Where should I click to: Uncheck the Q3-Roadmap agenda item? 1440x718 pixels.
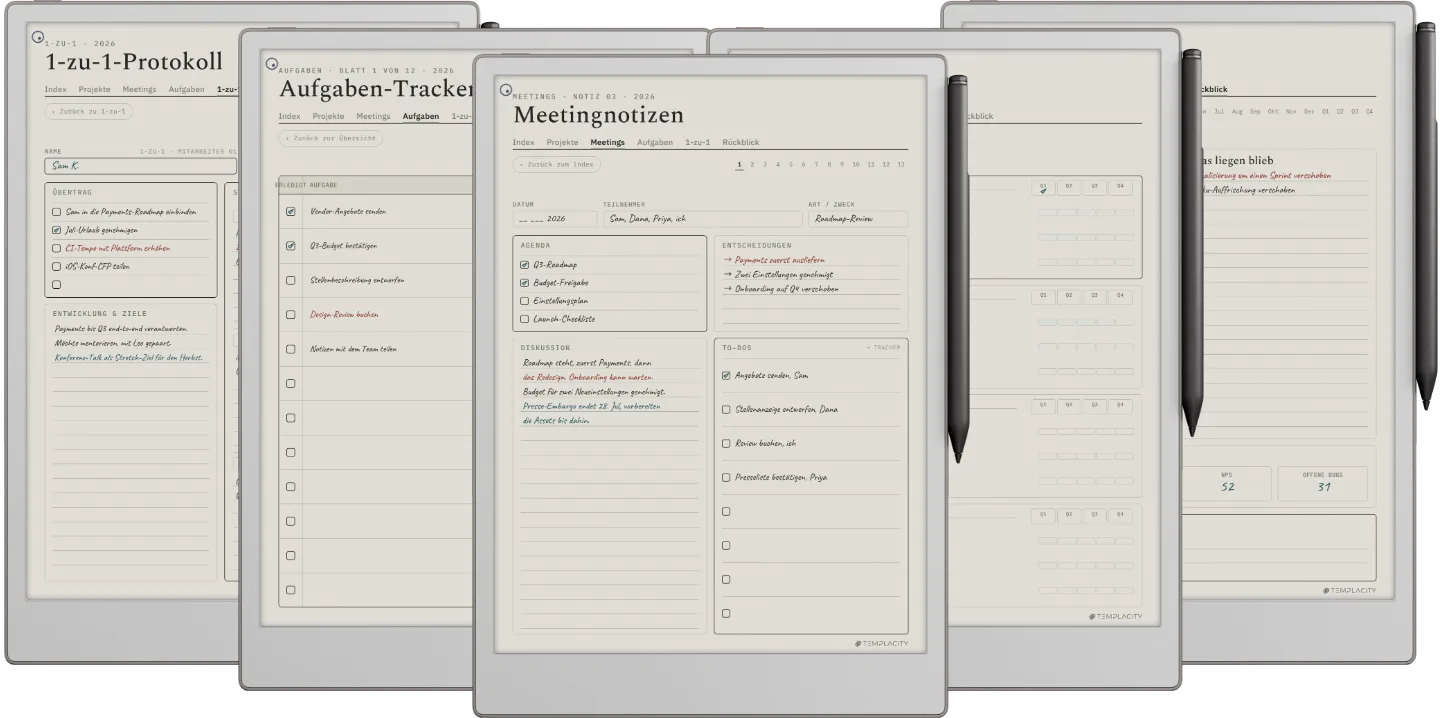[524, 265]
